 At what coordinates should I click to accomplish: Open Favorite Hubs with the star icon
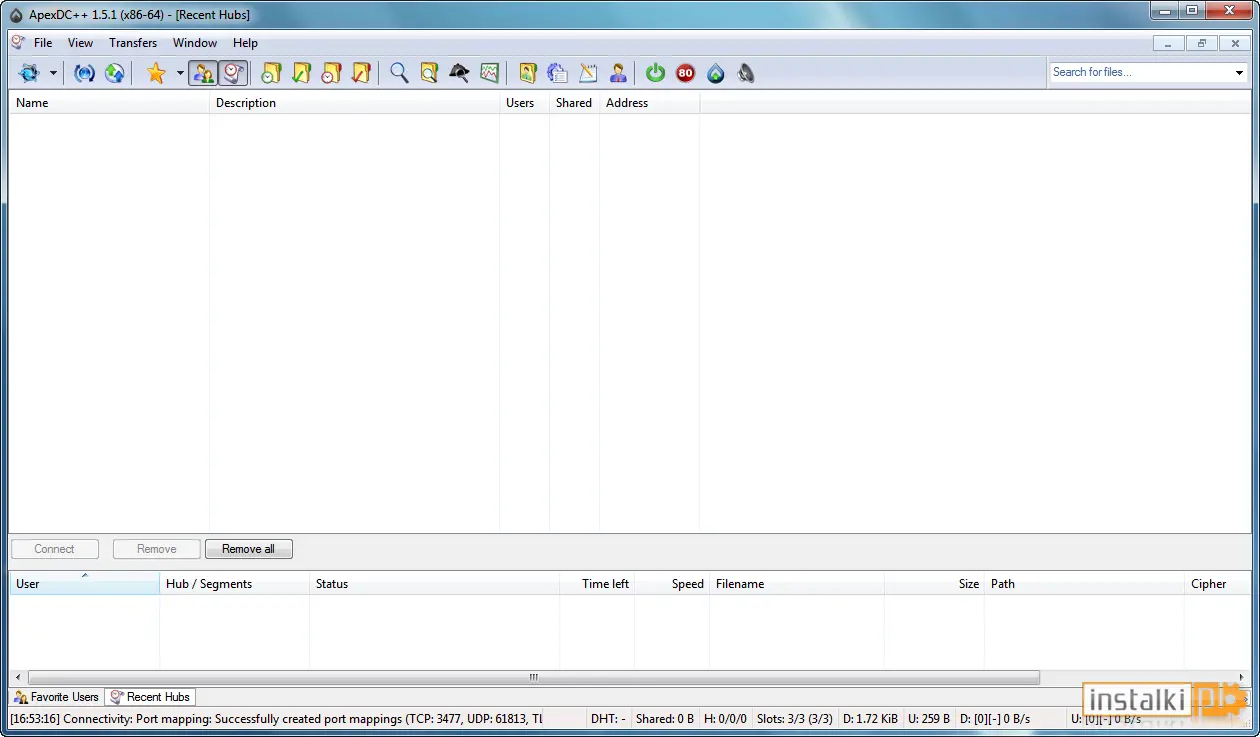click(156, 73)
